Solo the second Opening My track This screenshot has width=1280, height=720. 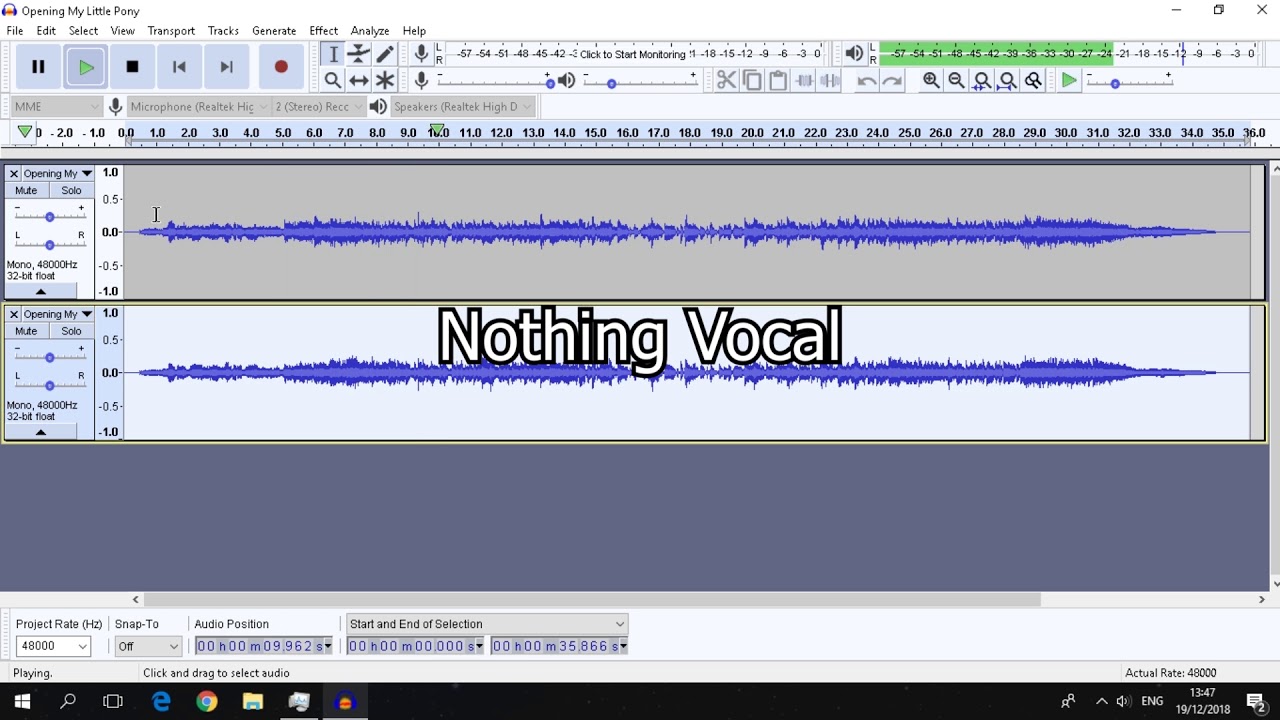(x=71, y=331)
